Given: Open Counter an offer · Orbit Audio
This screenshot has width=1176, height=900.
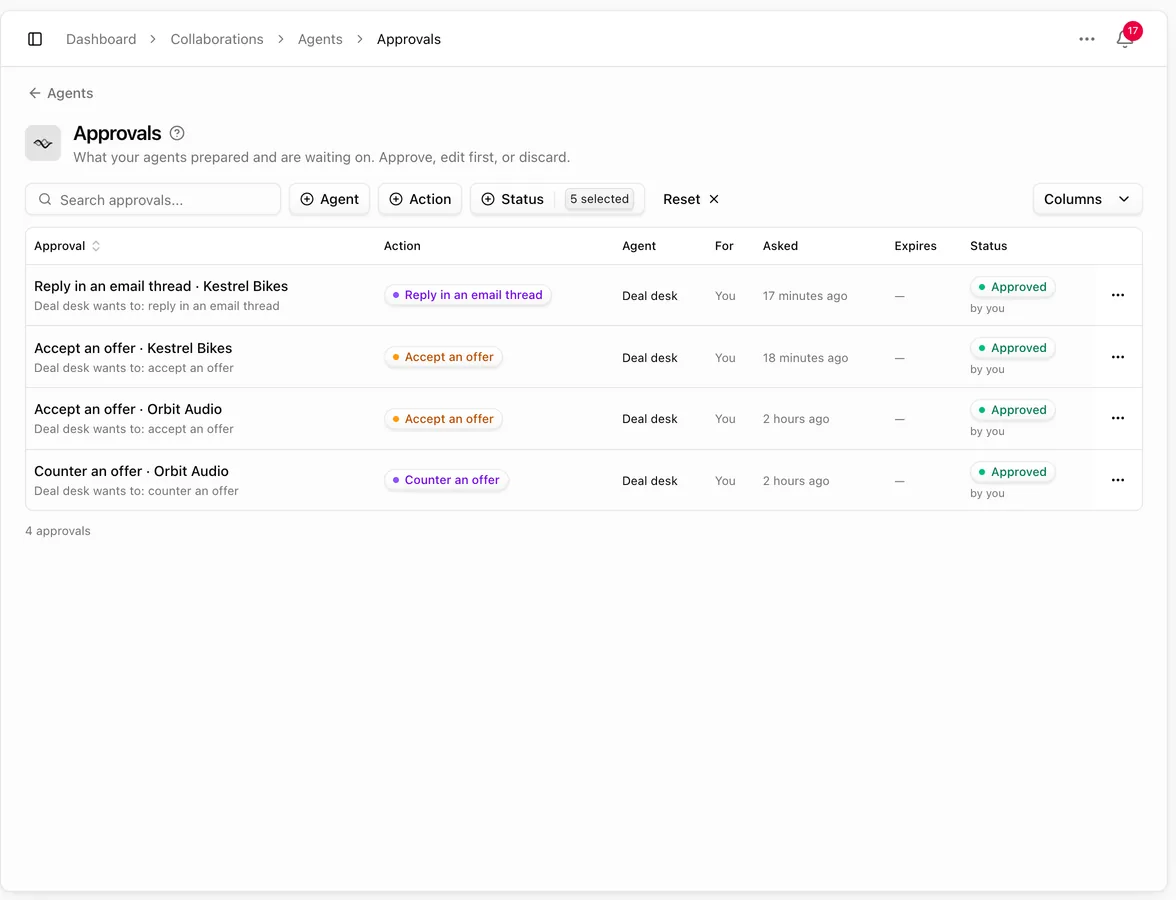Looking at the screenshot, I should (x=131, y=471).
